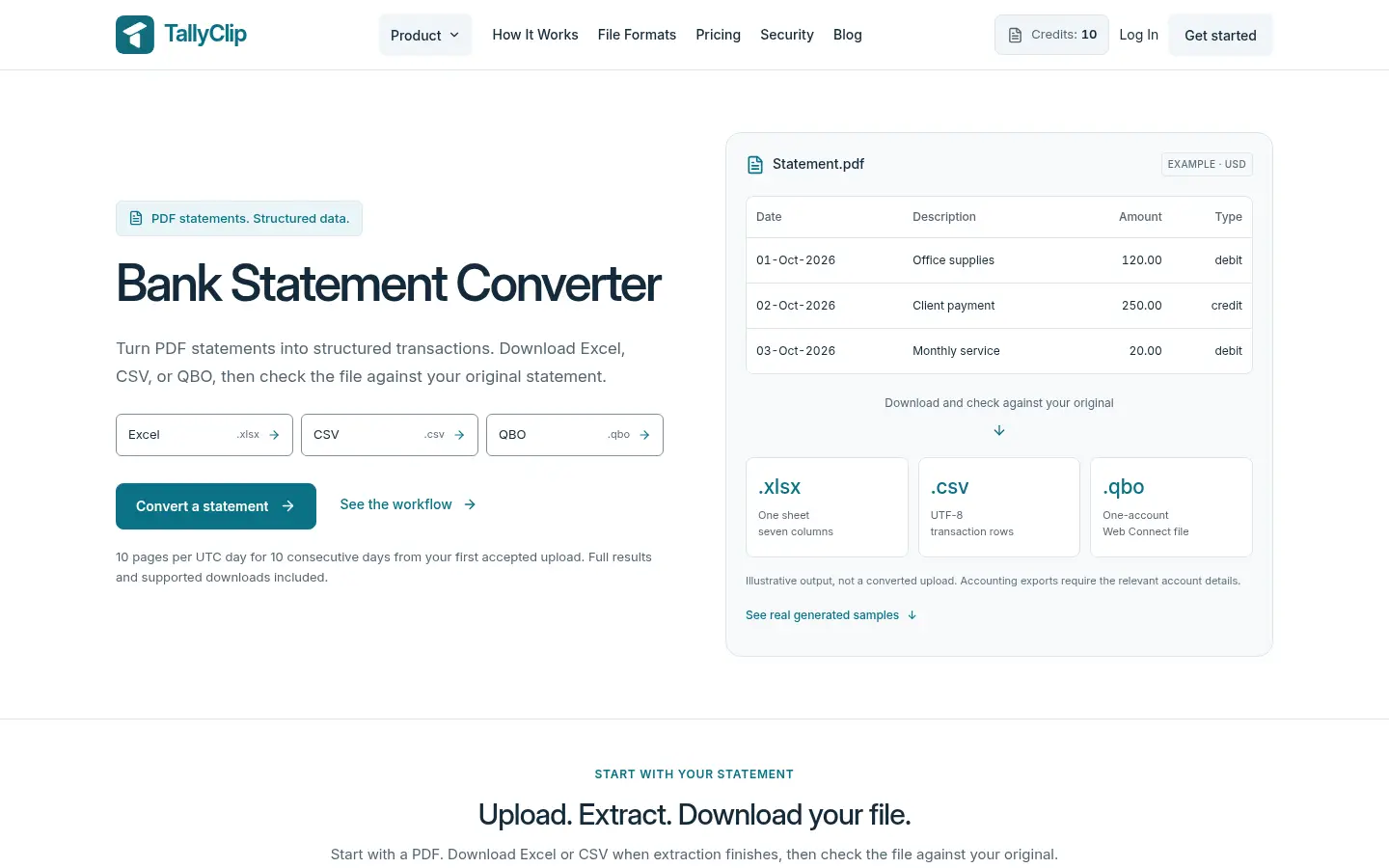Click the Log In link
Viewport: 1389px width, 868px height.
pos(1138,35)
